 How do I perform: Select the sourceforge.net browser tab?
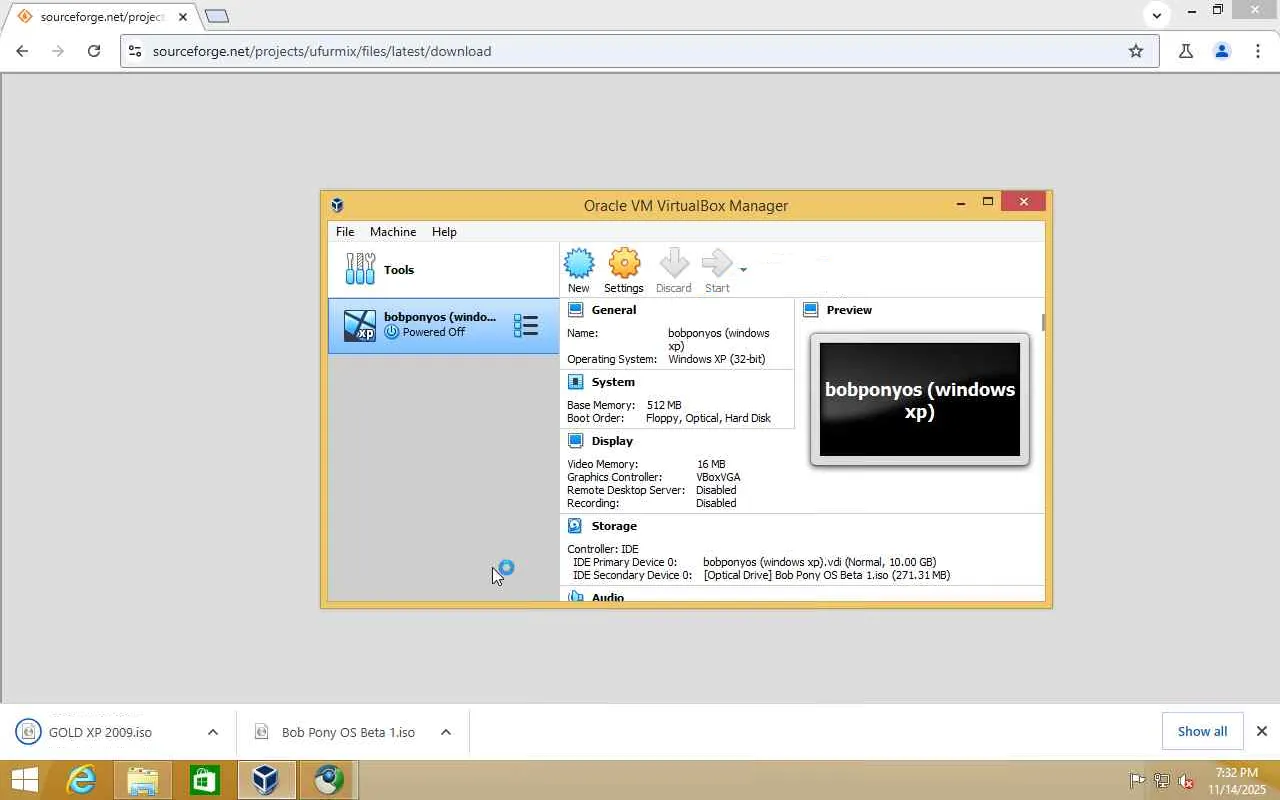coord(101,17)
